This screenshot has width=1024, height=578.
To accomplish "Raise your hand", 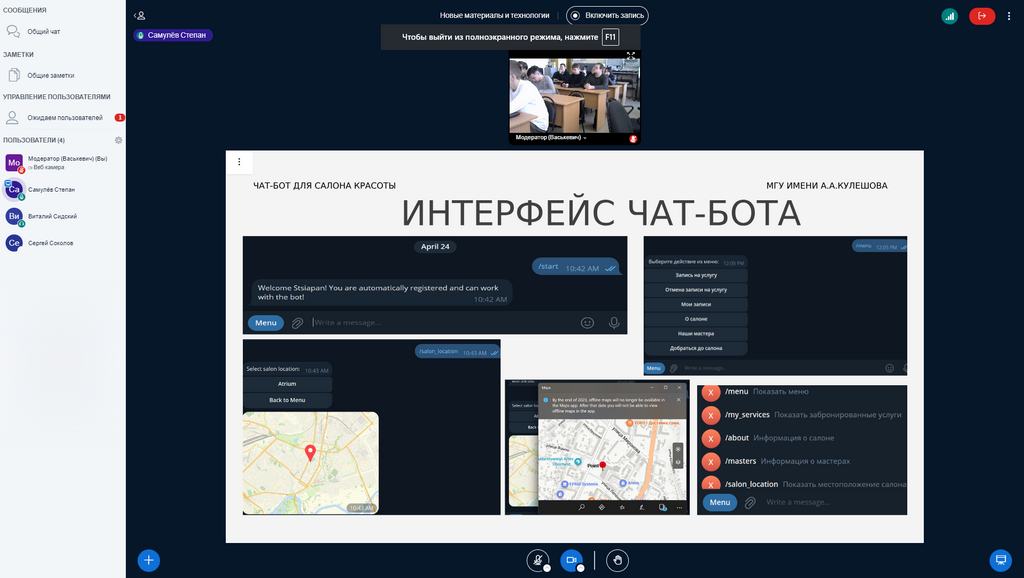I will [617, 561].
